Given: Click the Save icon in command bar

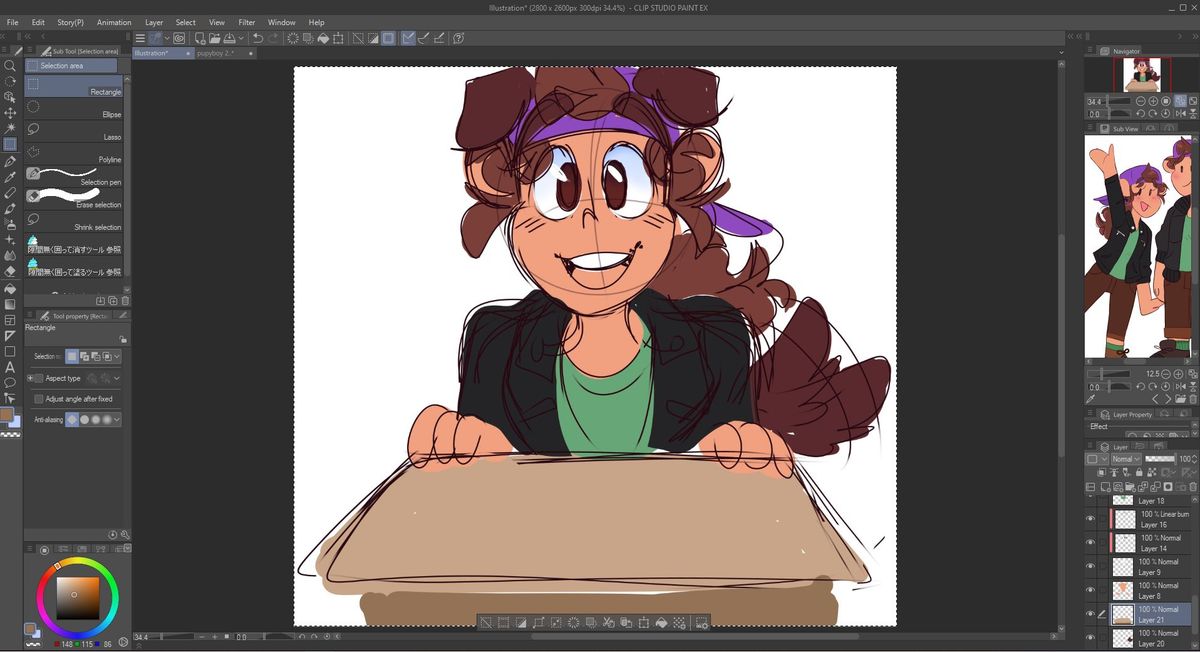Looking at the screenshot, I should point(230,38).
